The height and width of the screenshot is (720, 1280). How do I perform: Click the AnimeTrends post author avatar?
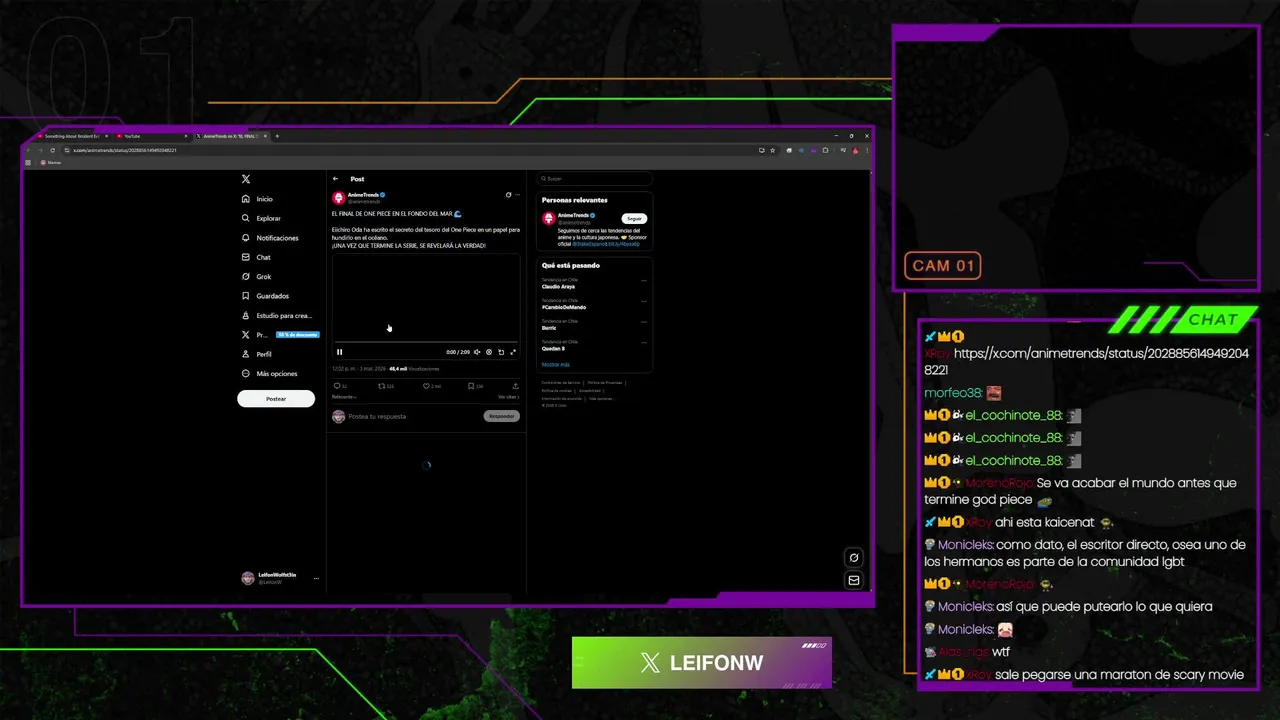click(338, 198)
